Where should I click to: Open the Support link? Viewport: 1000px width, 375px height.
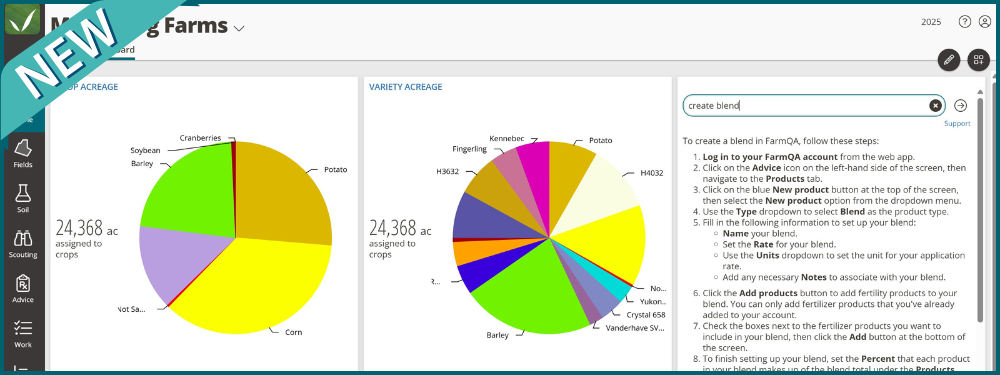coord(957,124)
